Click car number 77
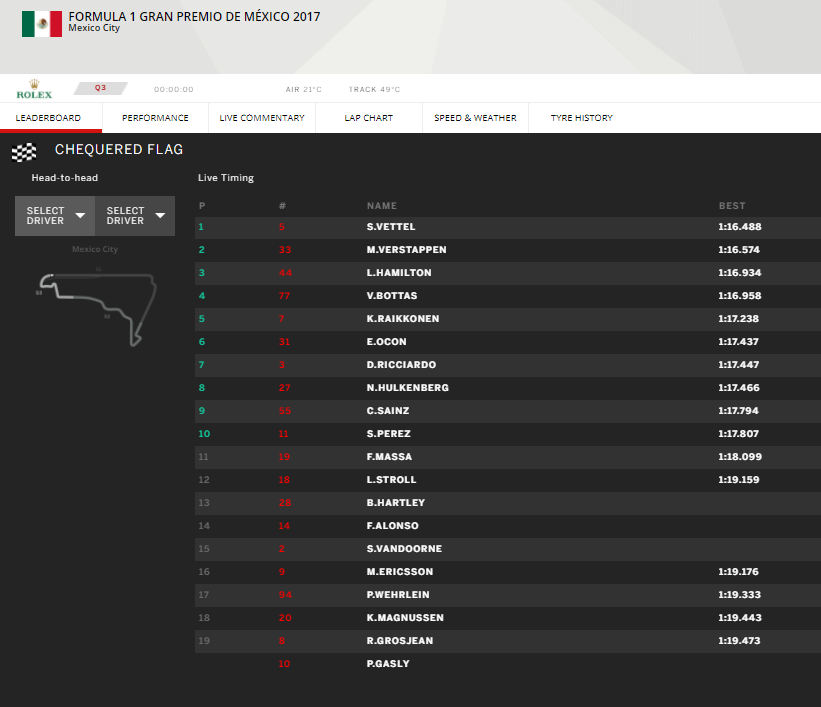The height and width of the screenshot is (707, 821). tap(284, 296)
